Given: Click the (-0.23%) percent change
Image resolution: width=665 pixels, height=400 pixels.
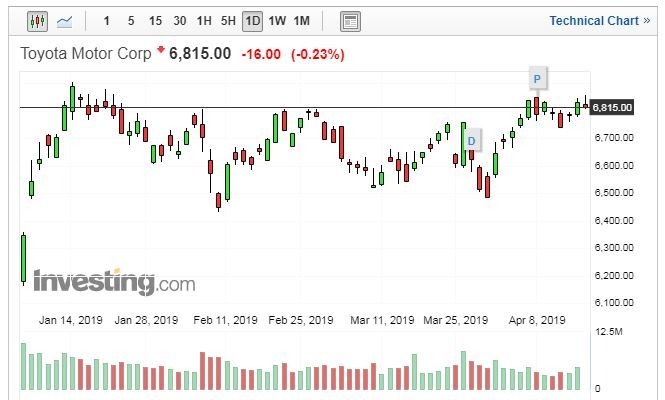Looking at the screenshot, I should click(x=318, y=54).
